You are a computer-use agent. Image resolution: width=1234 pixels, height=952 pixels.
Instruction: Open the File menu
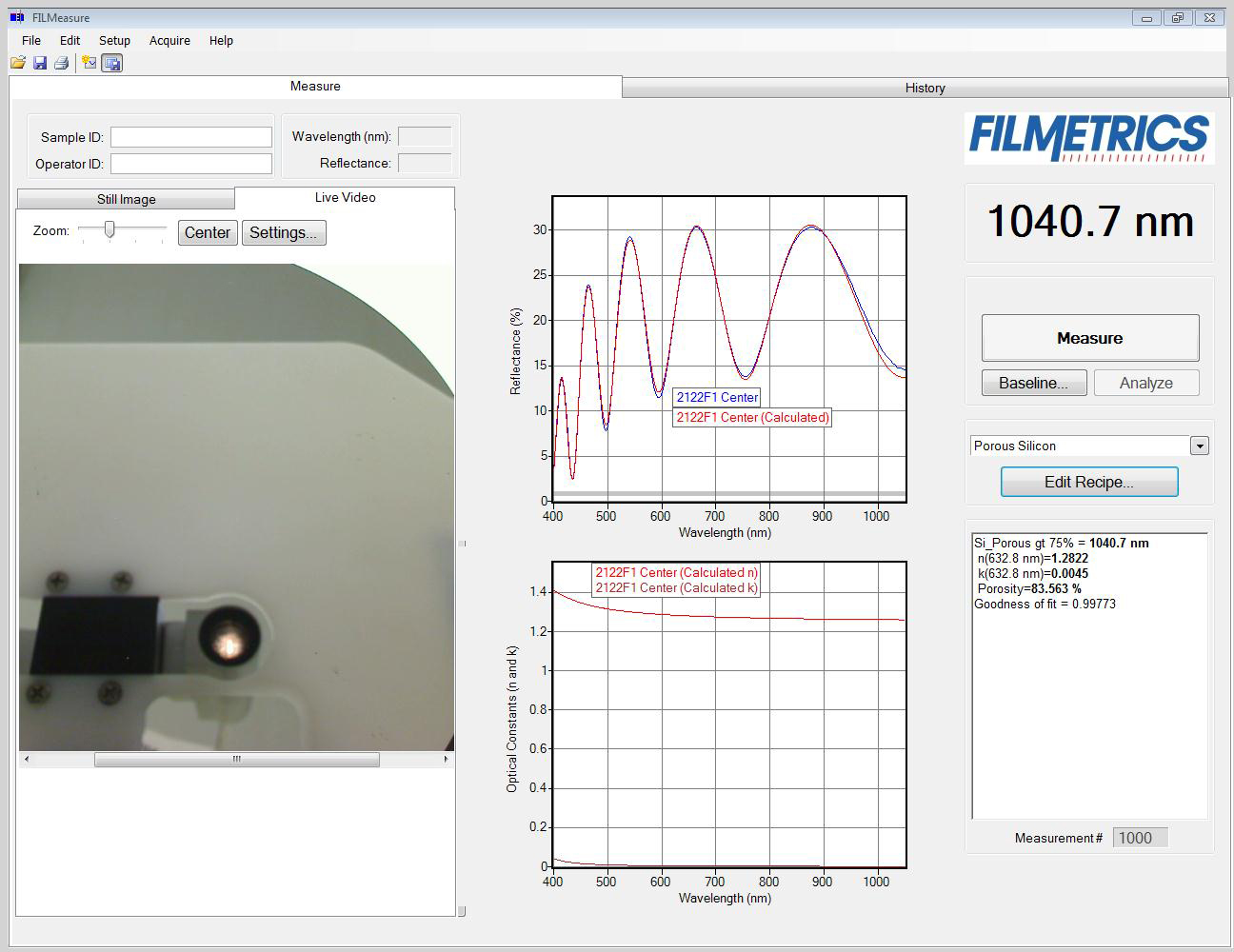(x=31, y=40)
